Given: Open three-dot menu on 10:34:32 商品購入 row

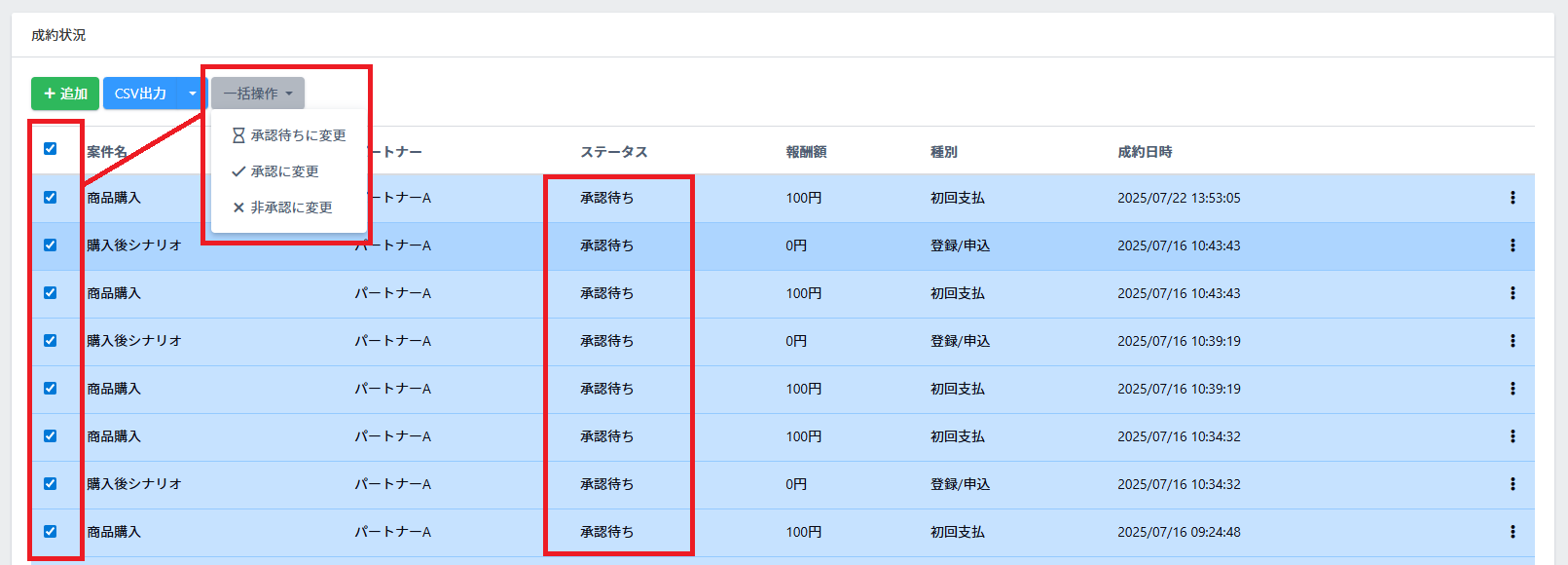Looking at the screenshot, I should tap(1512, 436).
